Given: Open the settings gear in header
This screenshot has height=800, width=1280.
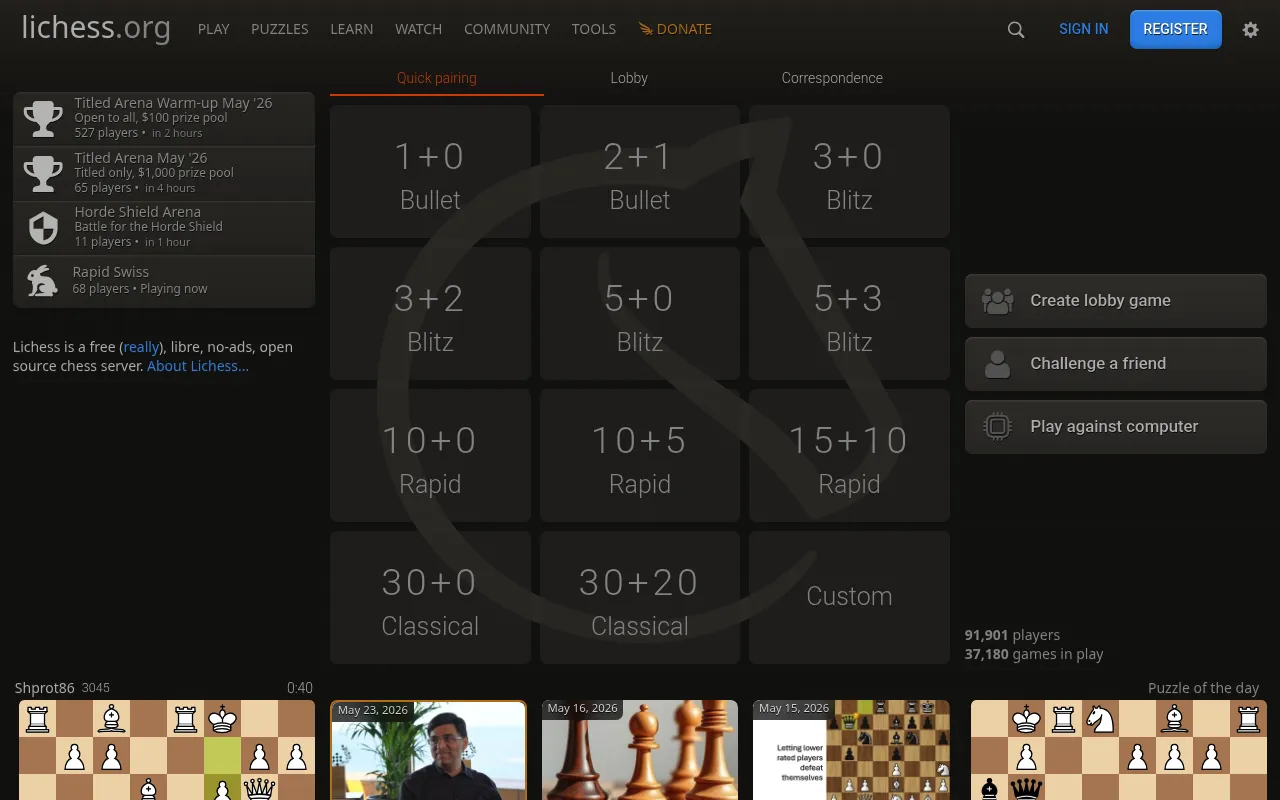Looking at the screenshot, I should click(x=1250, y=30).
